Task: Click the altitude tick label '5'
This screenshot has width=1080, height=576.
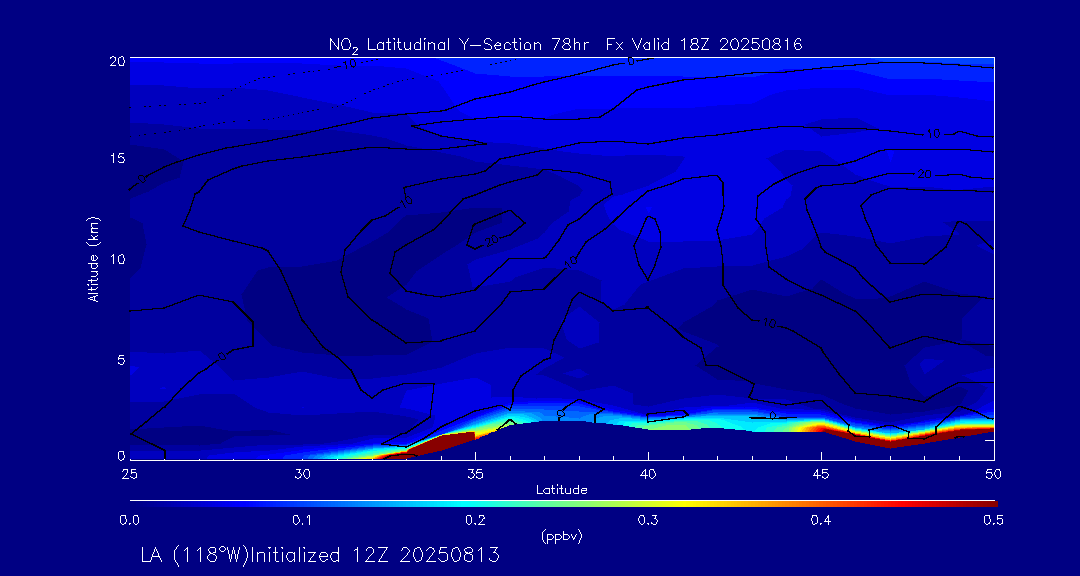Action: pyautogui.click(x=121, y=360)
